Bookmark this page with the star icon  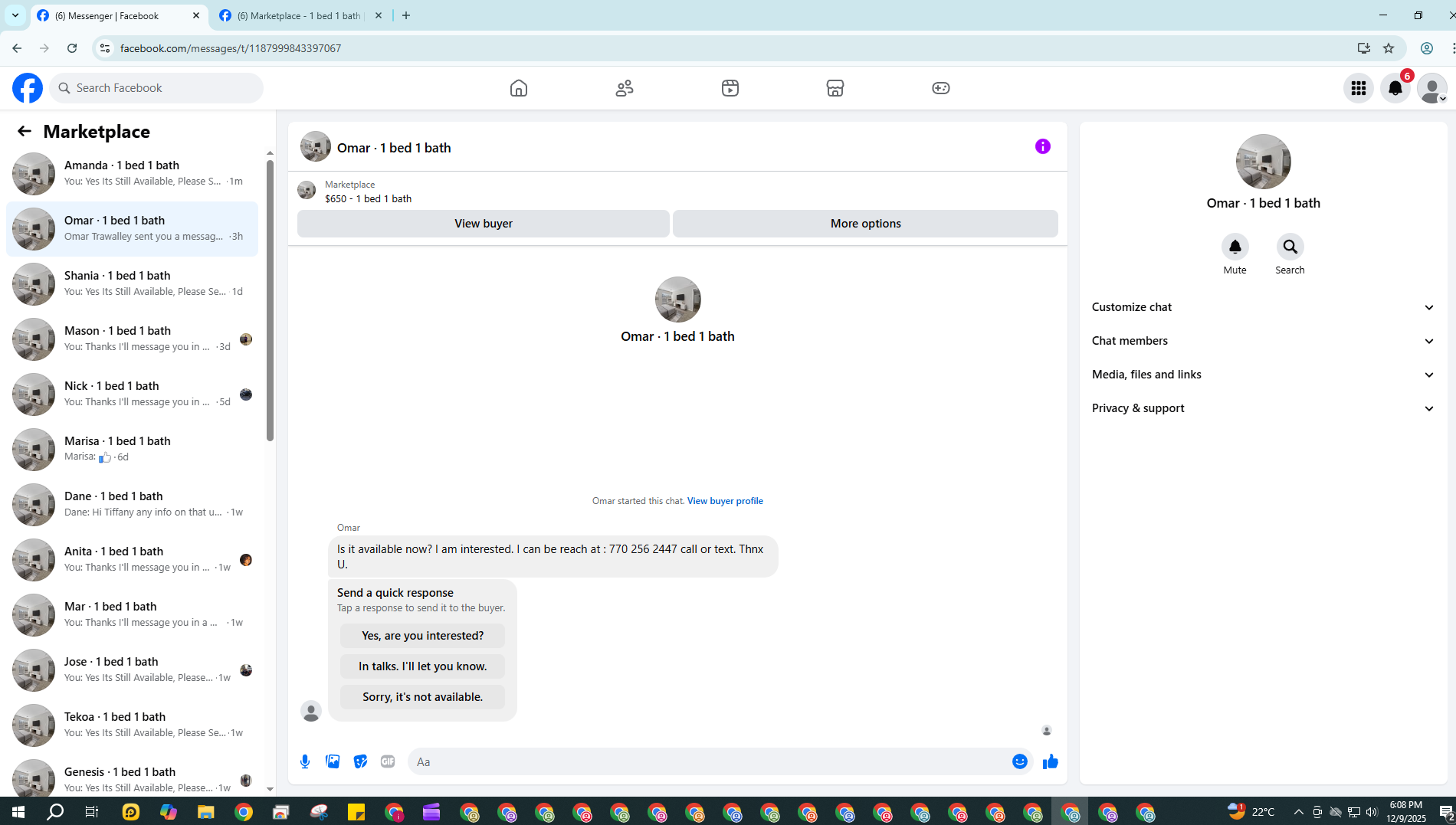1389,48
